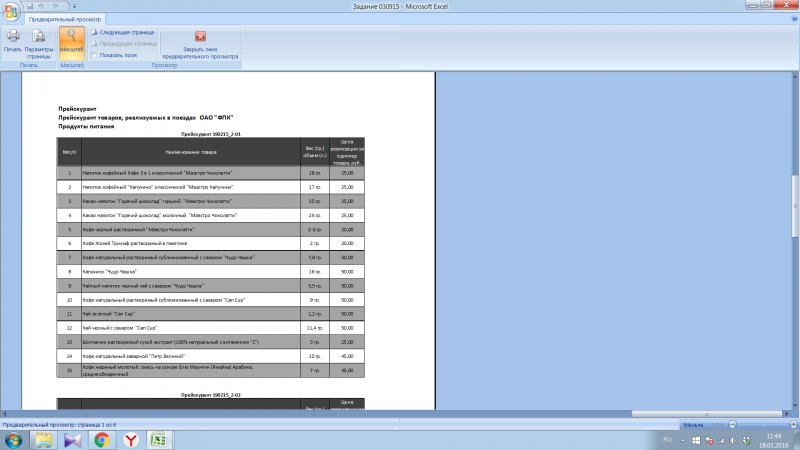This screenshot has height=450, width=800.
Task: Open the Office button menu
Action: (x=11, y=11)
